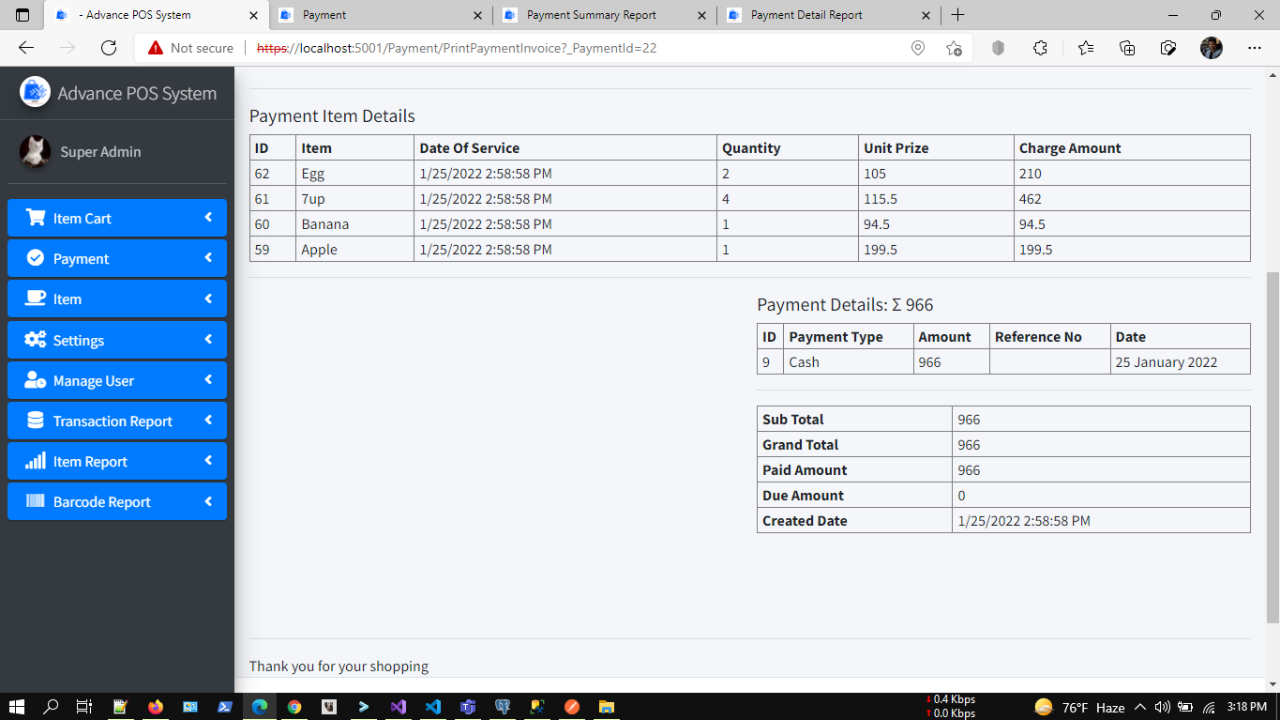Viewport: 1280px width, 720px height.
Task: Expand the Barcode Report chevron
Action: pos(208,501)
